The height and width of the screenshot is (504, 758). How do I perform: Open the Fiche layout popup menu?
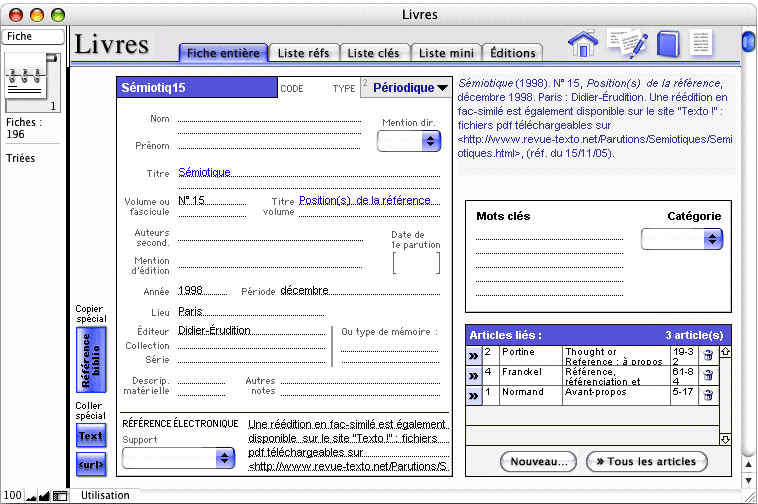(x=33, y=37)
